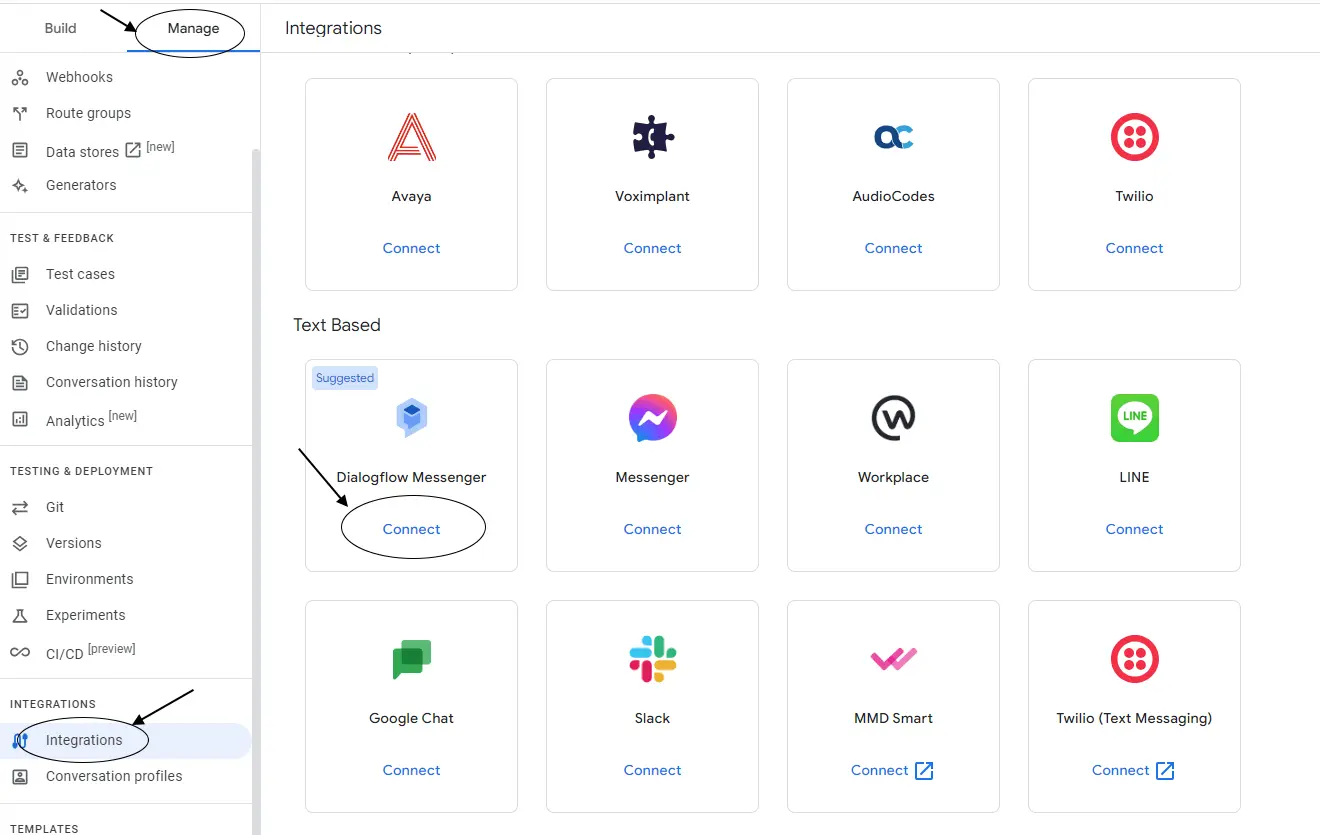Click the Test cases icon
The width and height of the screenshot is (1320, 835).
pos(20,274)
